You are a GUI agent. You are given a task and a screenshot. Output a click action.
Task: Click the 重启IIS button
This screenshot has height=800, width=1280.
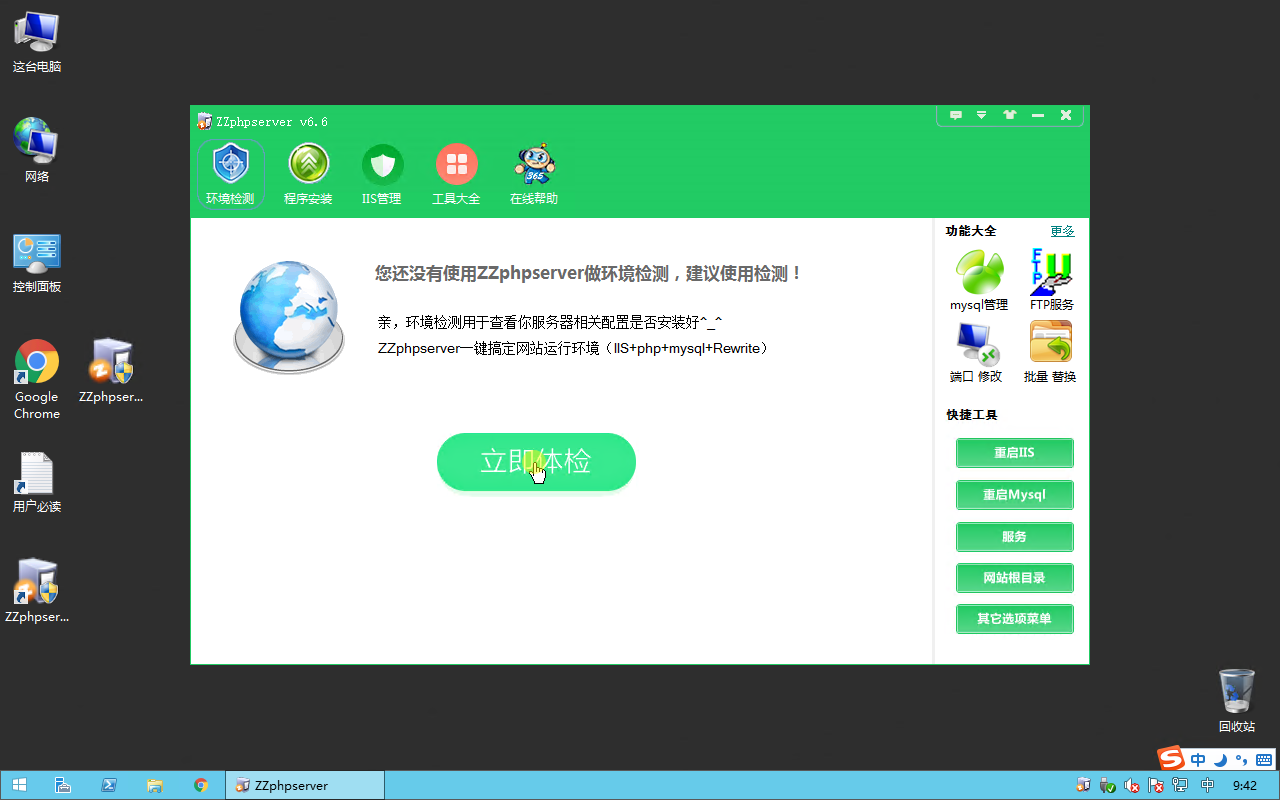(1014, 453)
